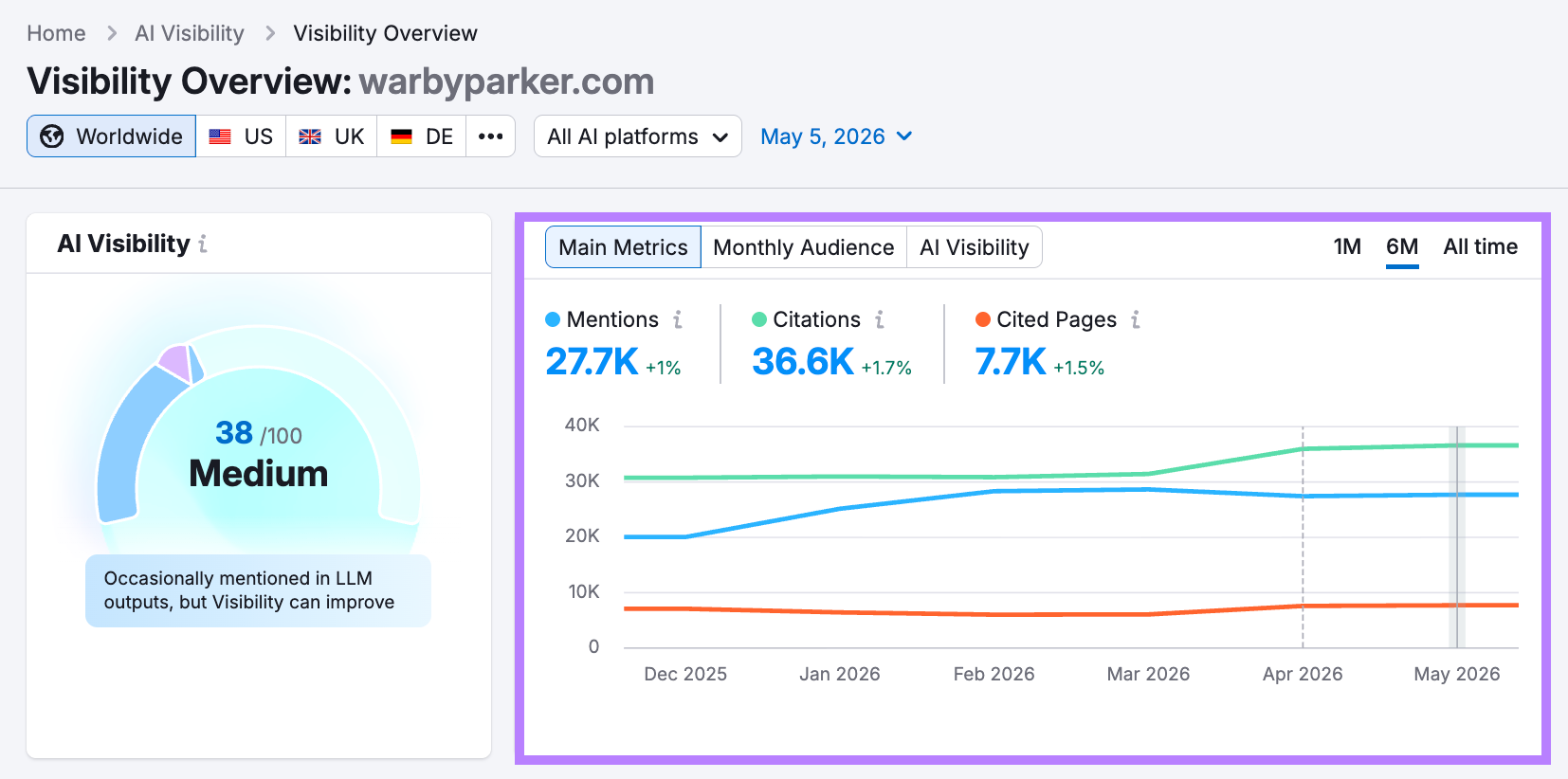
Task: Click the German flag icon
Action: click(401, 136)
